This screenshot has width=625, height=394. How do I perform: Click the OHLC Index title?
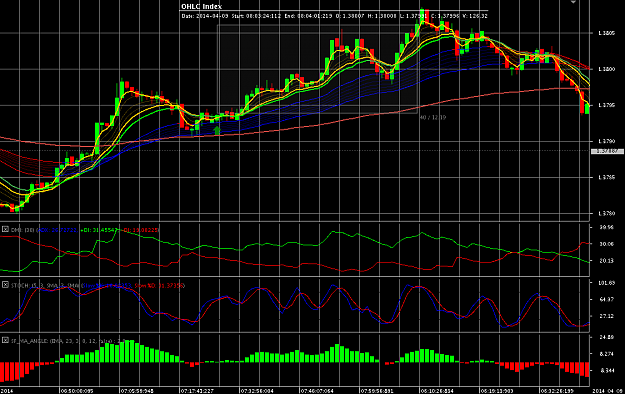(201, 6)
